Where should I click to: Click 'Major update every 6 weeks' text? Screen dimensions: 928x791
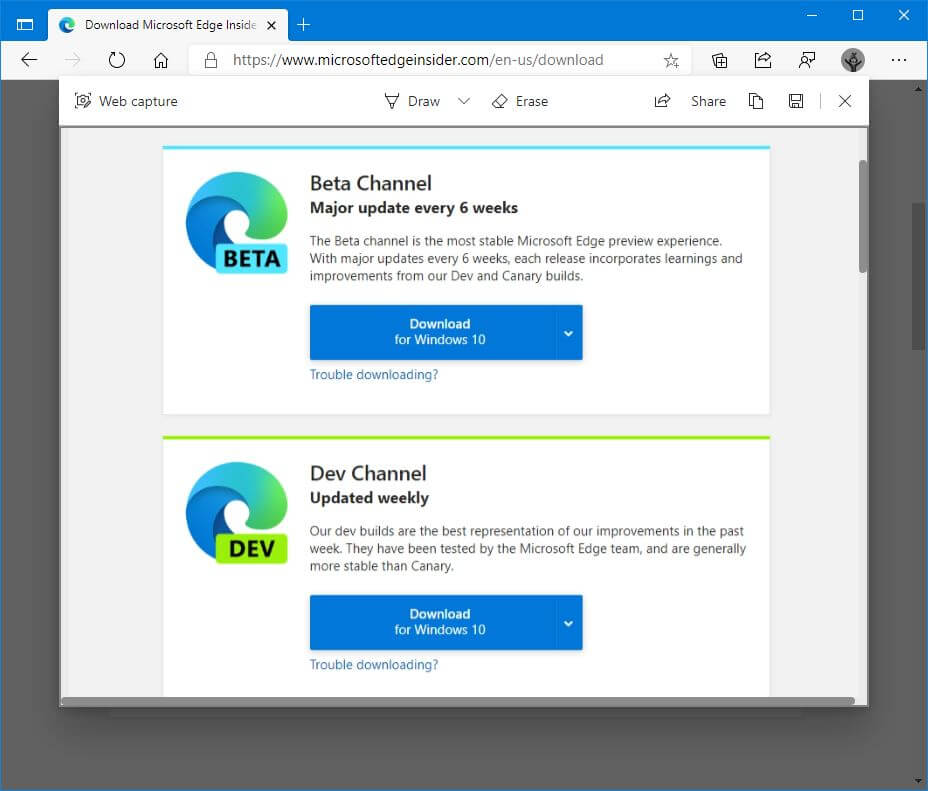pyautogui.click(x=414, y=208)
